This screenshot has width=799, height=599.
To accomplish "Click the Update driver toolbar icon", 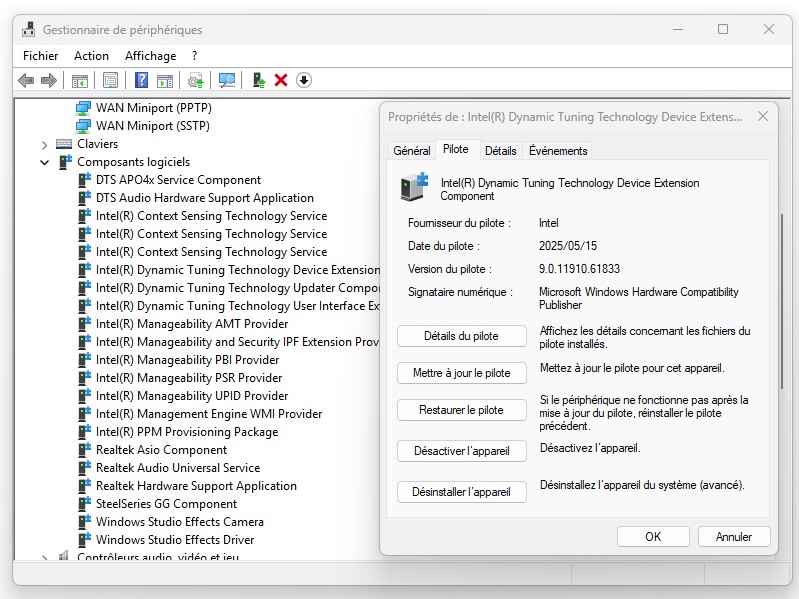I will pyautogui.click(x=195, y=80).
